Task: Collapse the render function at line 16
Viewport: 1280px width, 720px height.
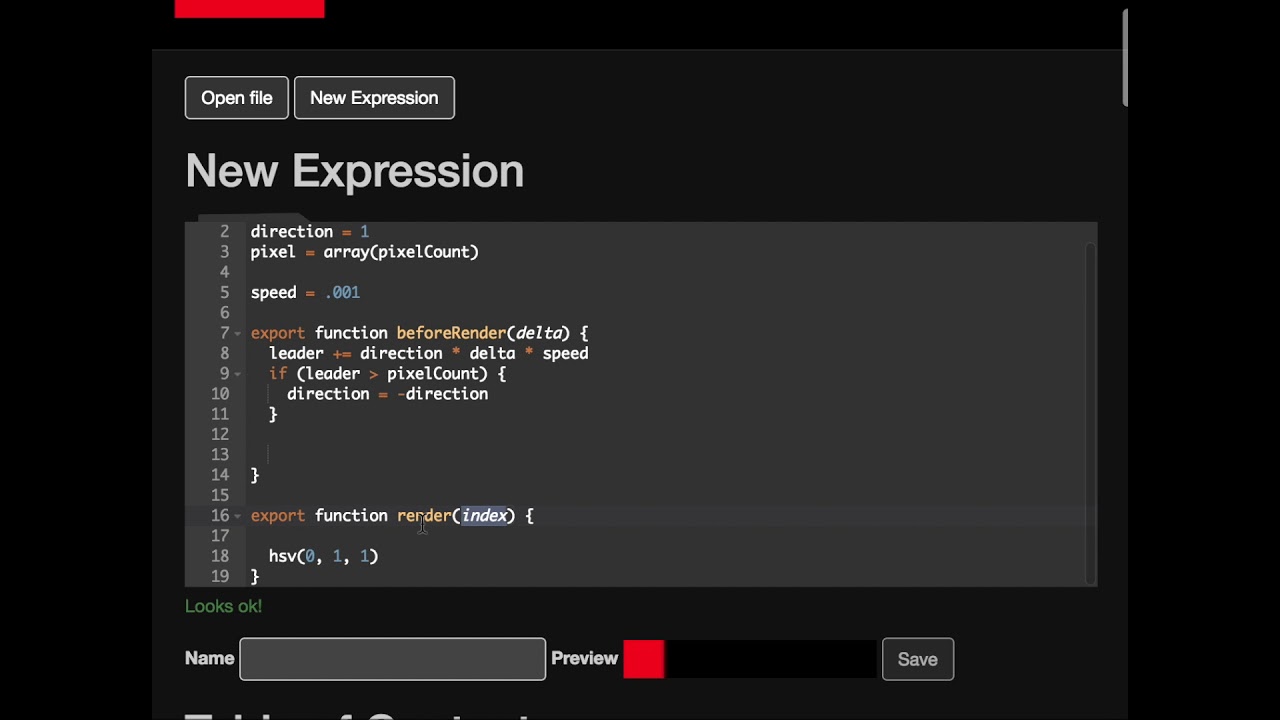Action: 238,516
